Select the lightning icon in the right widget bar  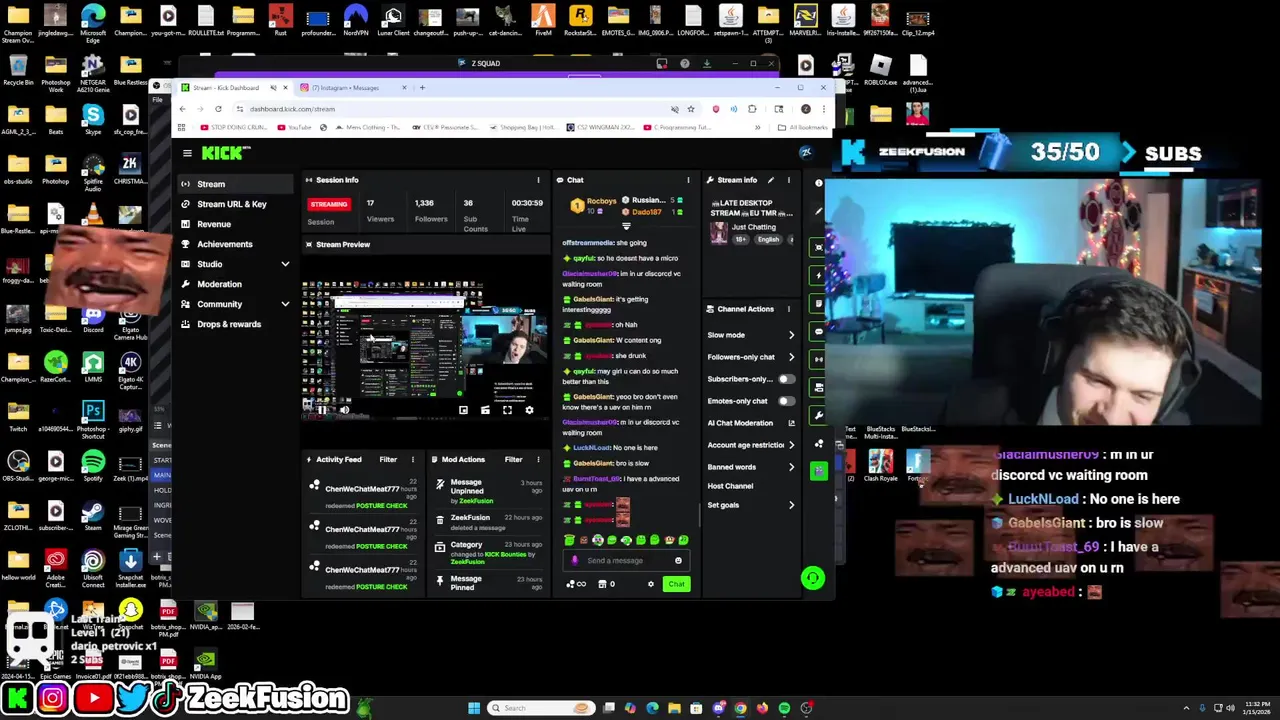(x=819, y=275)
